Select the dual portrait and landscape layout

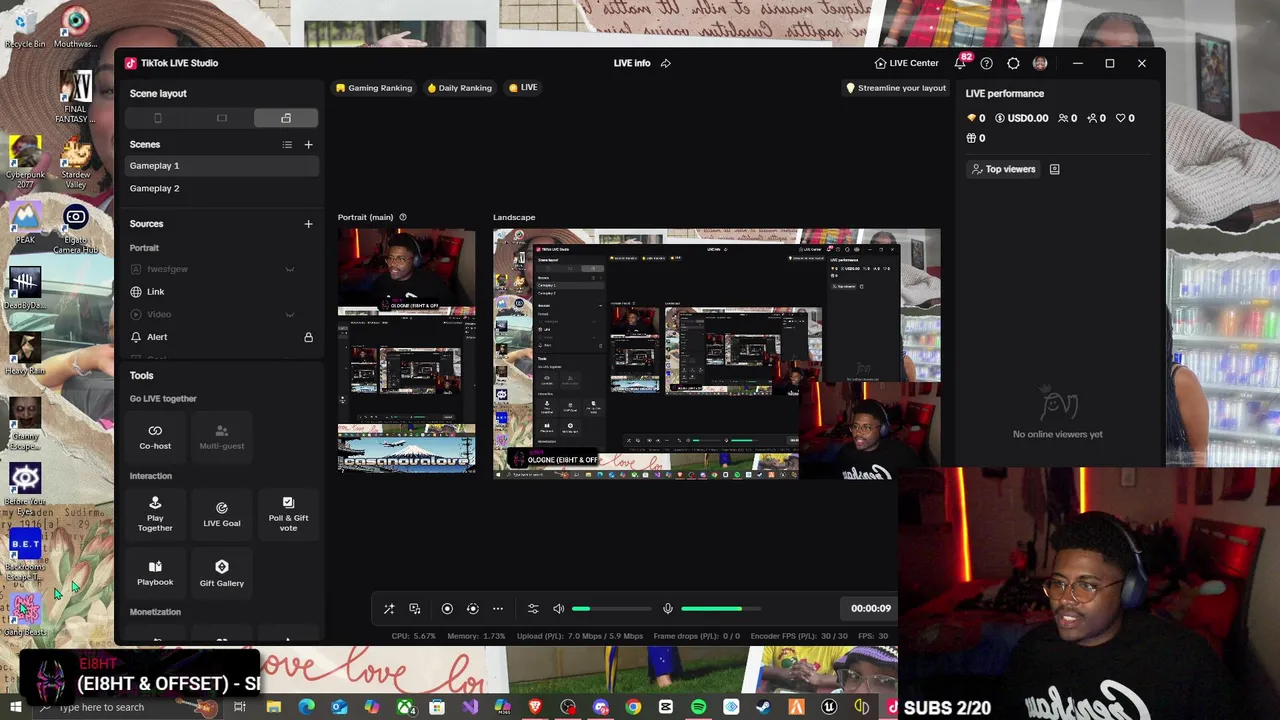click(x=286, y=118)
